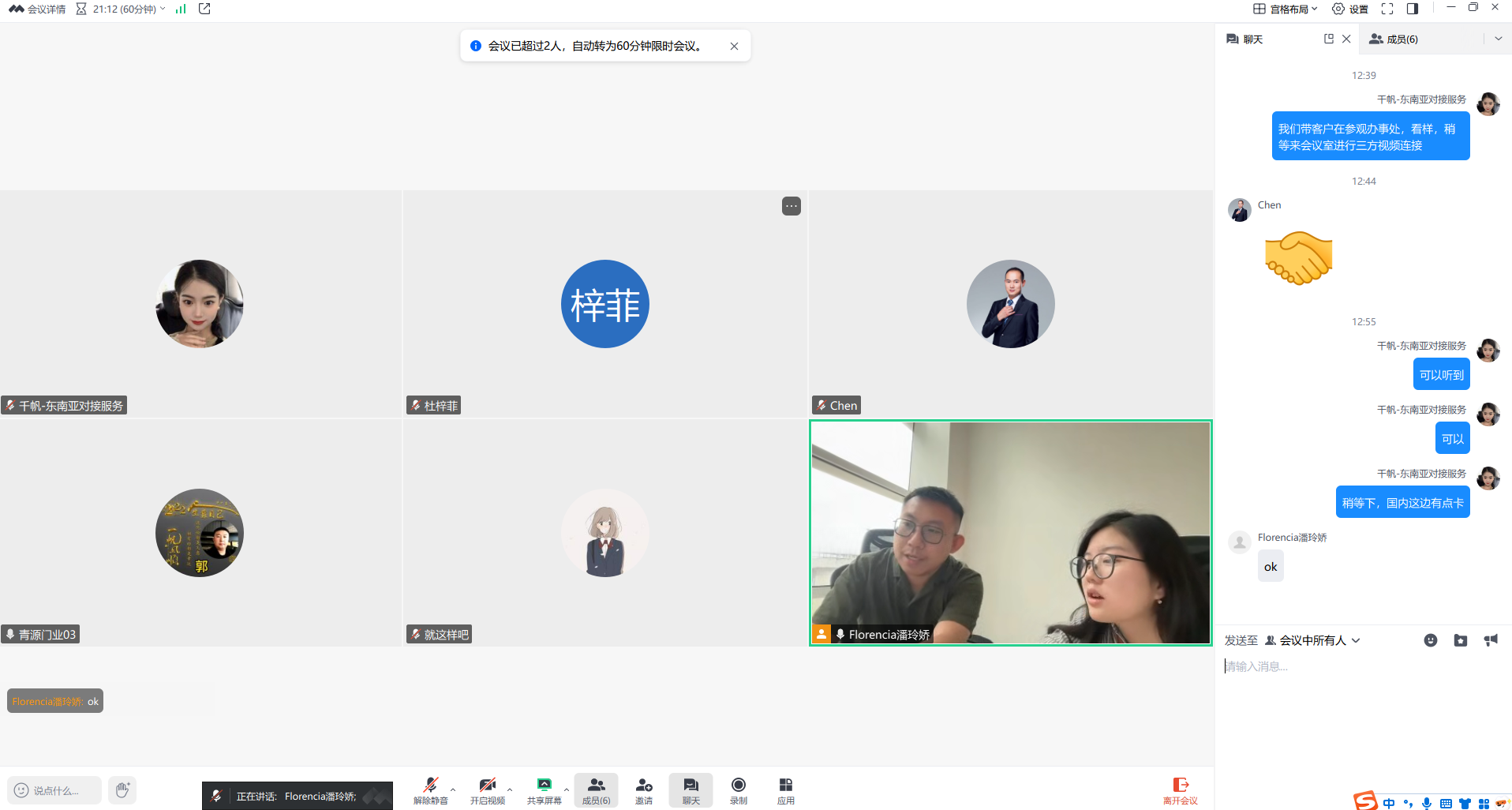Click the Invite (邀请) icon
The height and width of the screenshot is (810, 1512).
click(x=644, y=789)
